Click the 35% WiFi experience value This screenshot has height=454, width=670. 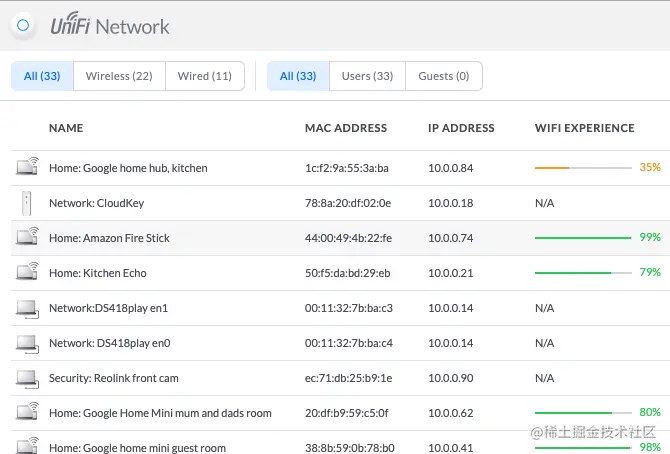coord(650,167)
